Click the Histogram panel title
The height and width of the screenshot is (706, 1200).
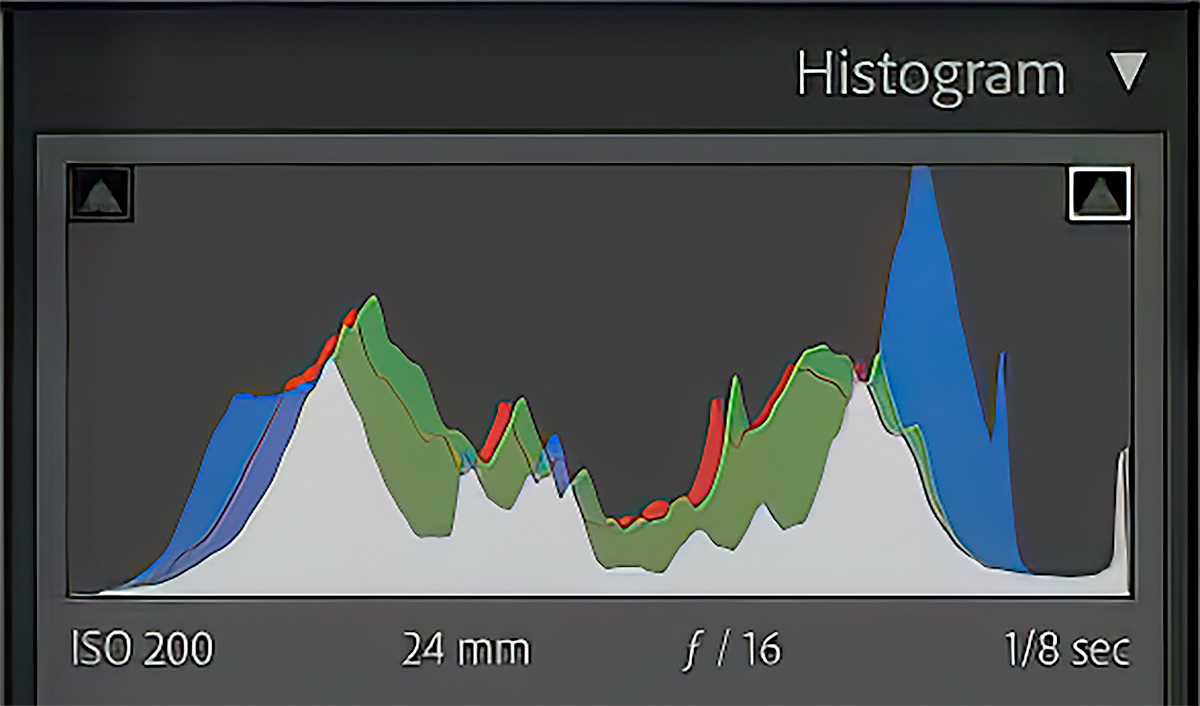[930, 74]
